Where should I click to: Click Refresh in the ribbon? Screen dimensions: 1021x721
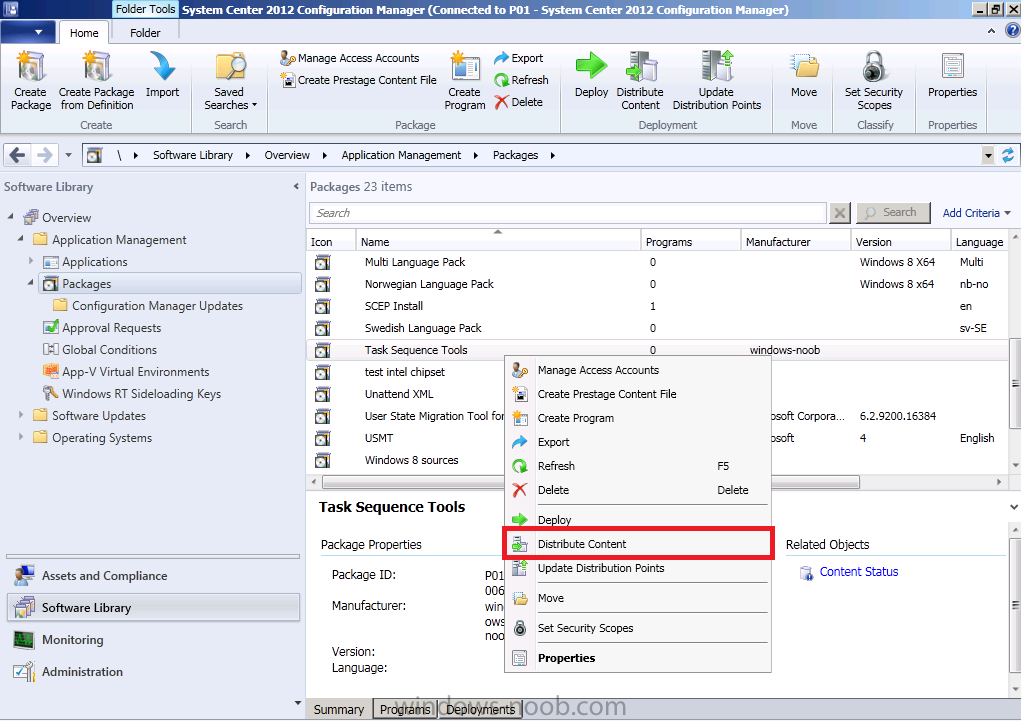(x=521, y=80)
